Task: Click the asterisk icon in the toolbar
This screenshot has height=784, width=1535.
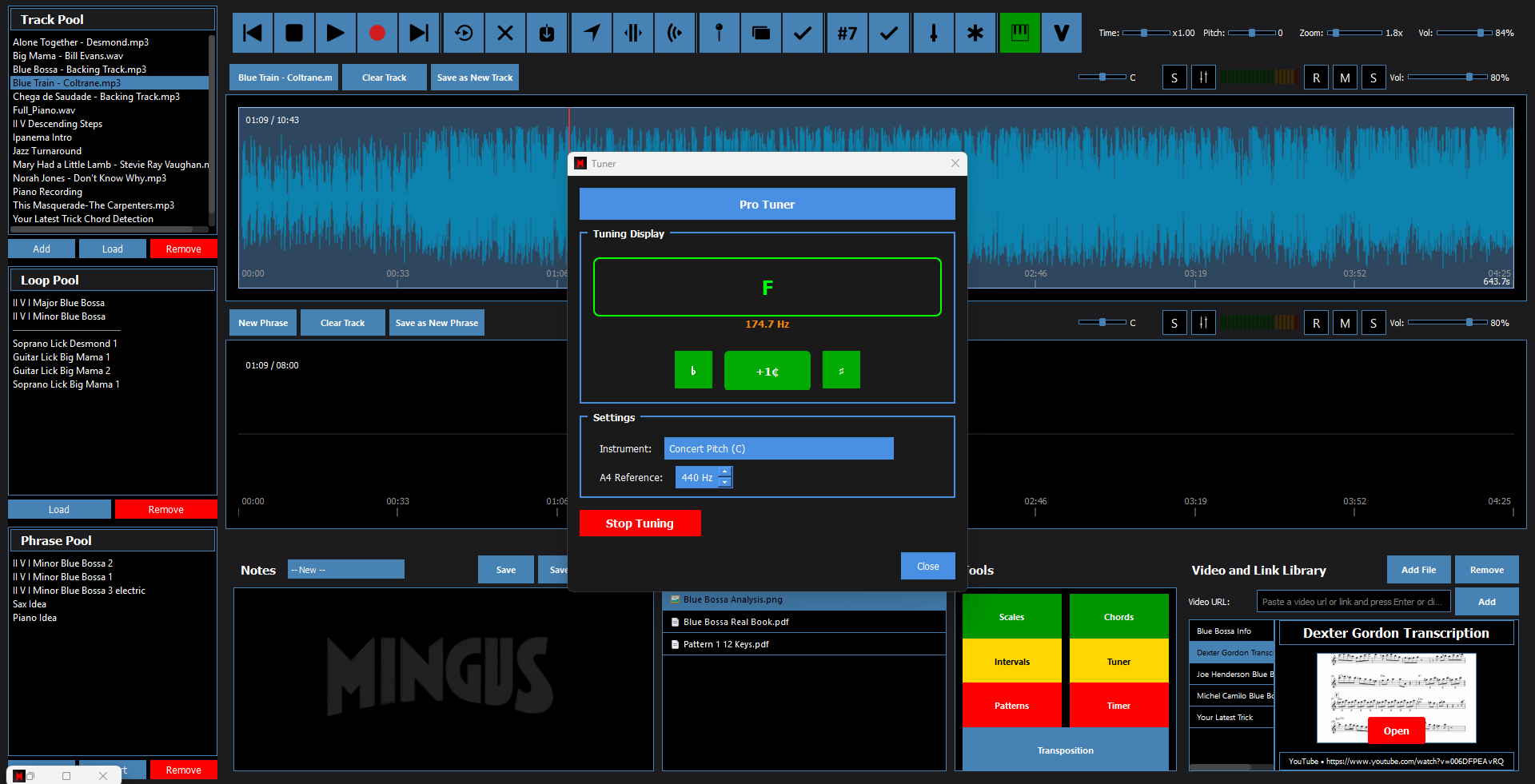Action: tap(975, 33)
